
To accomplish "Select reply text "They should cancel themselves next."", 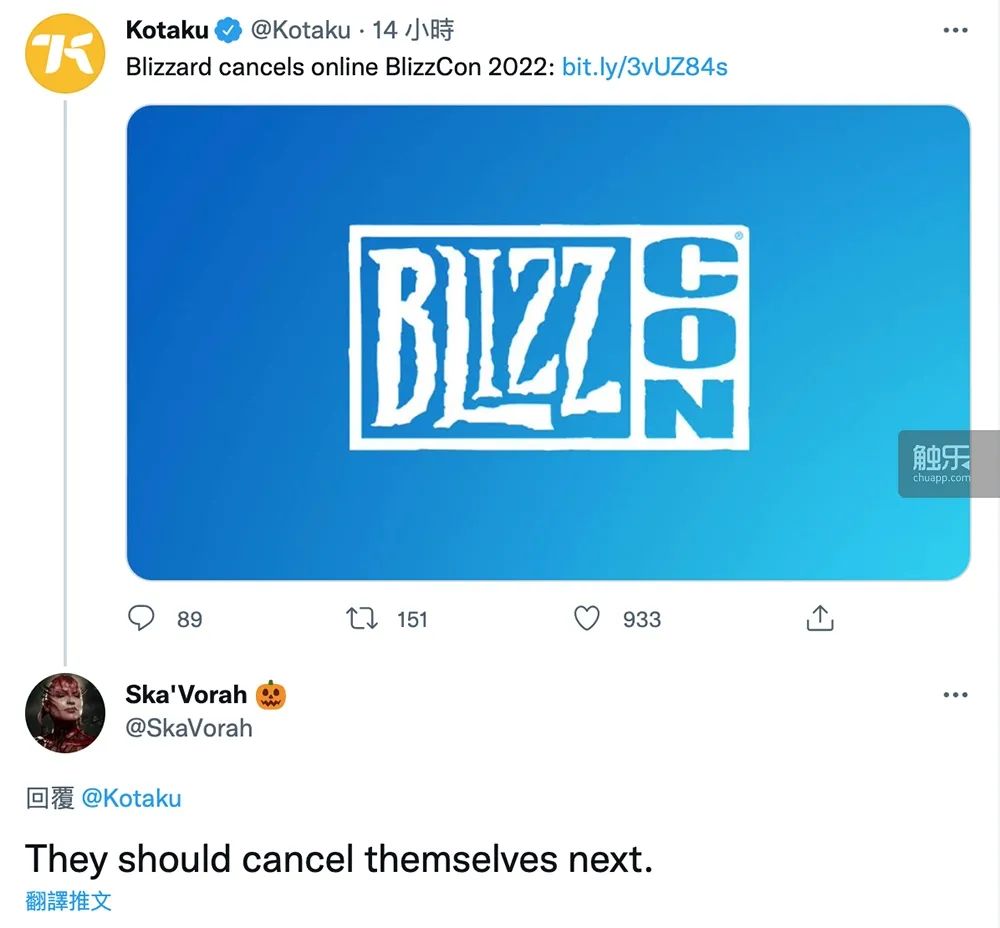I will [x=339, y=858].
